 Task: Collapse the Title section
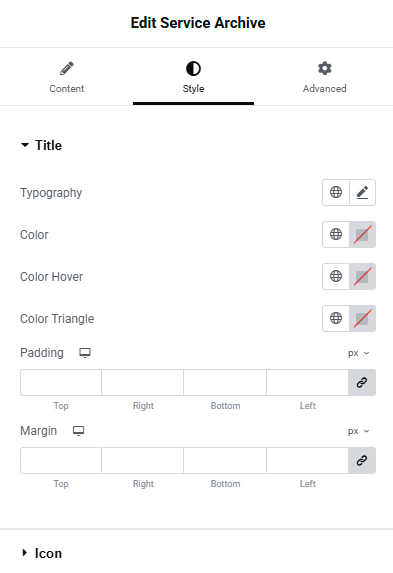click(41, 145)
